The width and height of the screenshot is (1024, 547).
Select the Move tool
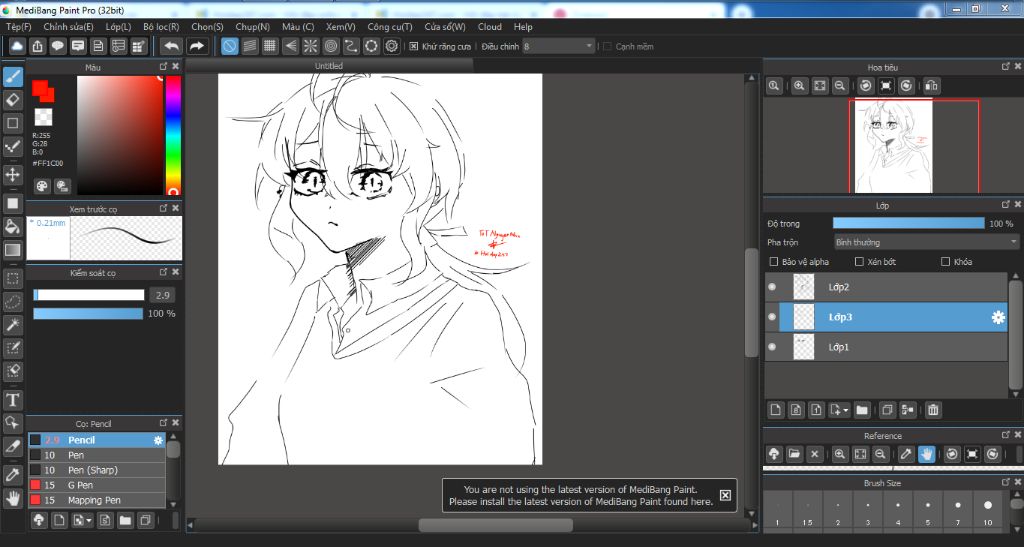coord(12,174)
